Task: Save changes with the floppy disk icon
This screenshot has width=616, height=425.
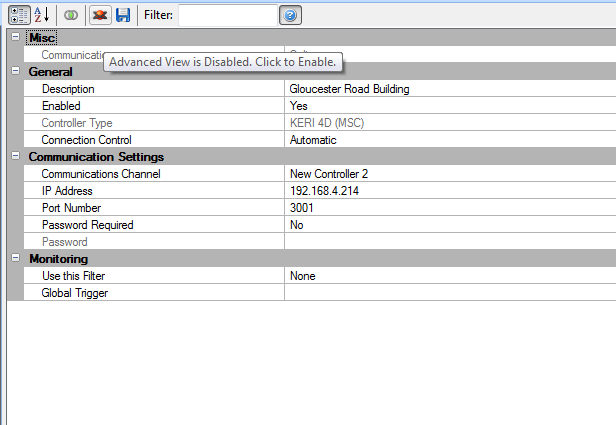Action: [123, 15]
